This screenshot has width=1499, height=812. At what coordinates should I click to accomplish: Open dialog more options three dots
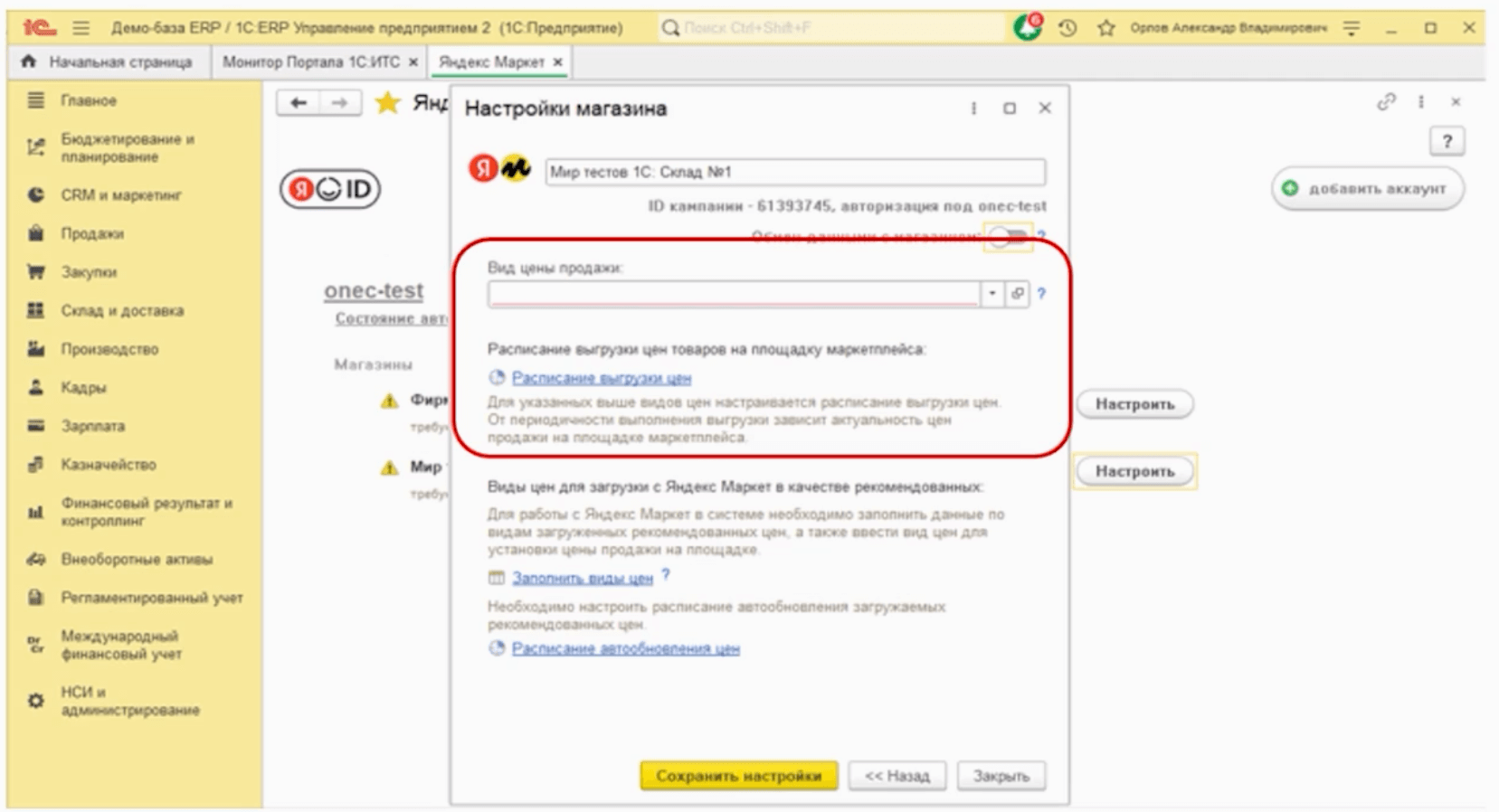(x=973, y=109)
